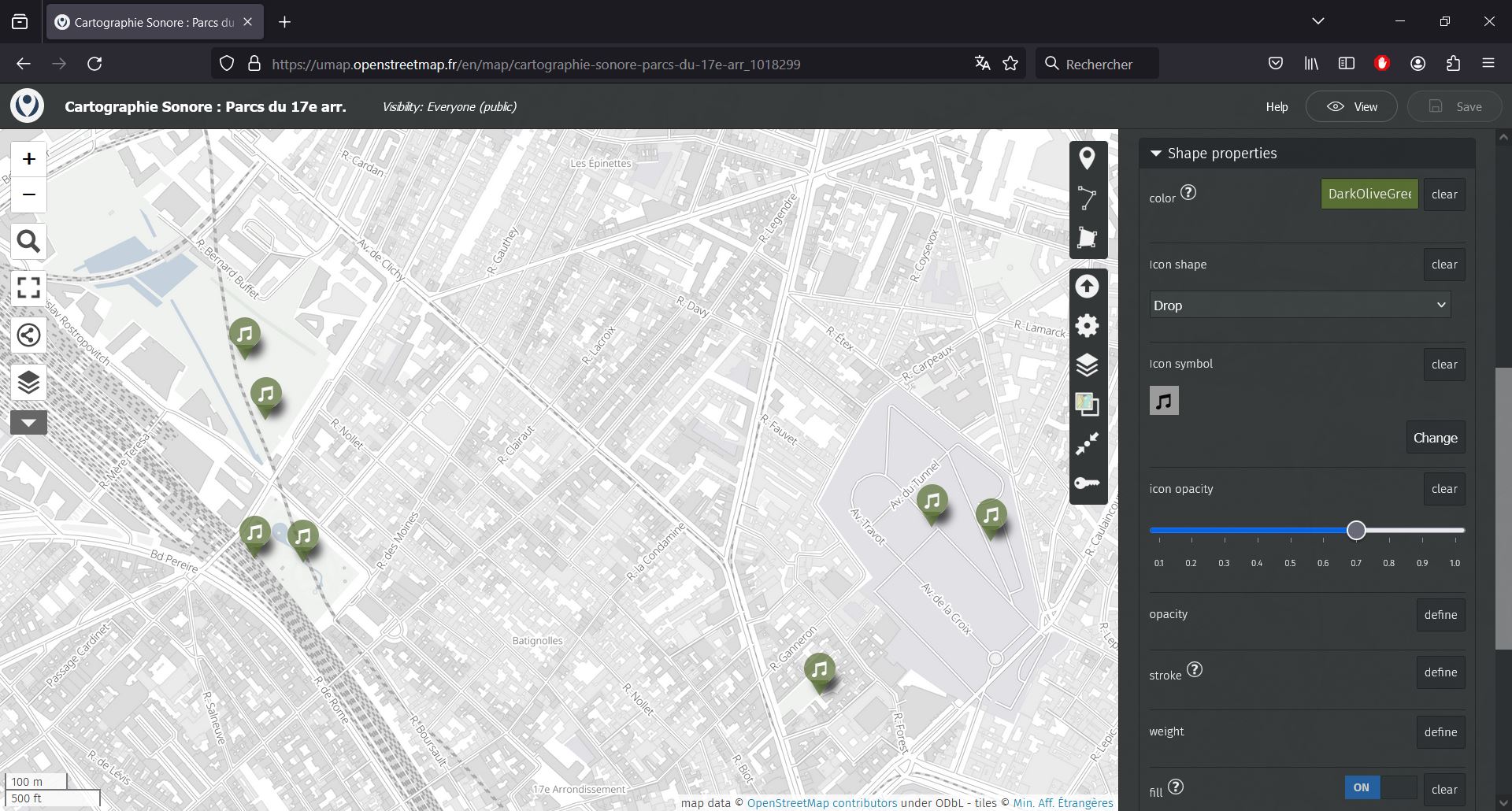Open help for color property
The width and height of the screenshot is (1512, 811).
pyautogui.click(x=1188, y=192)
